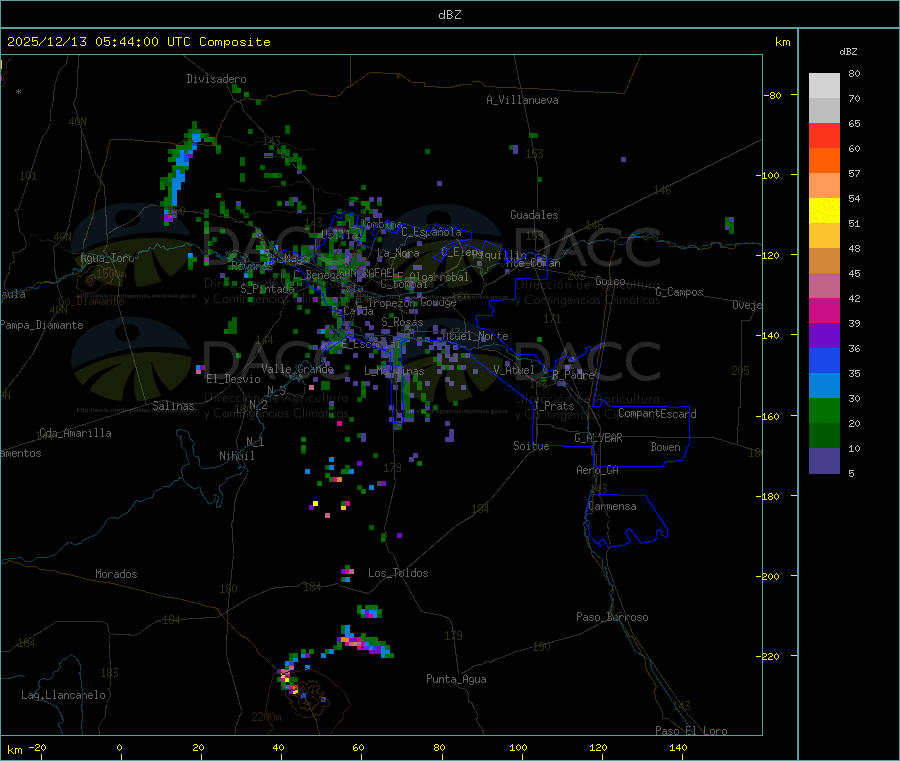Click the 42 dBZ magenta legend swatch
This screenshot has width=900, height=761.
point(824,310)
